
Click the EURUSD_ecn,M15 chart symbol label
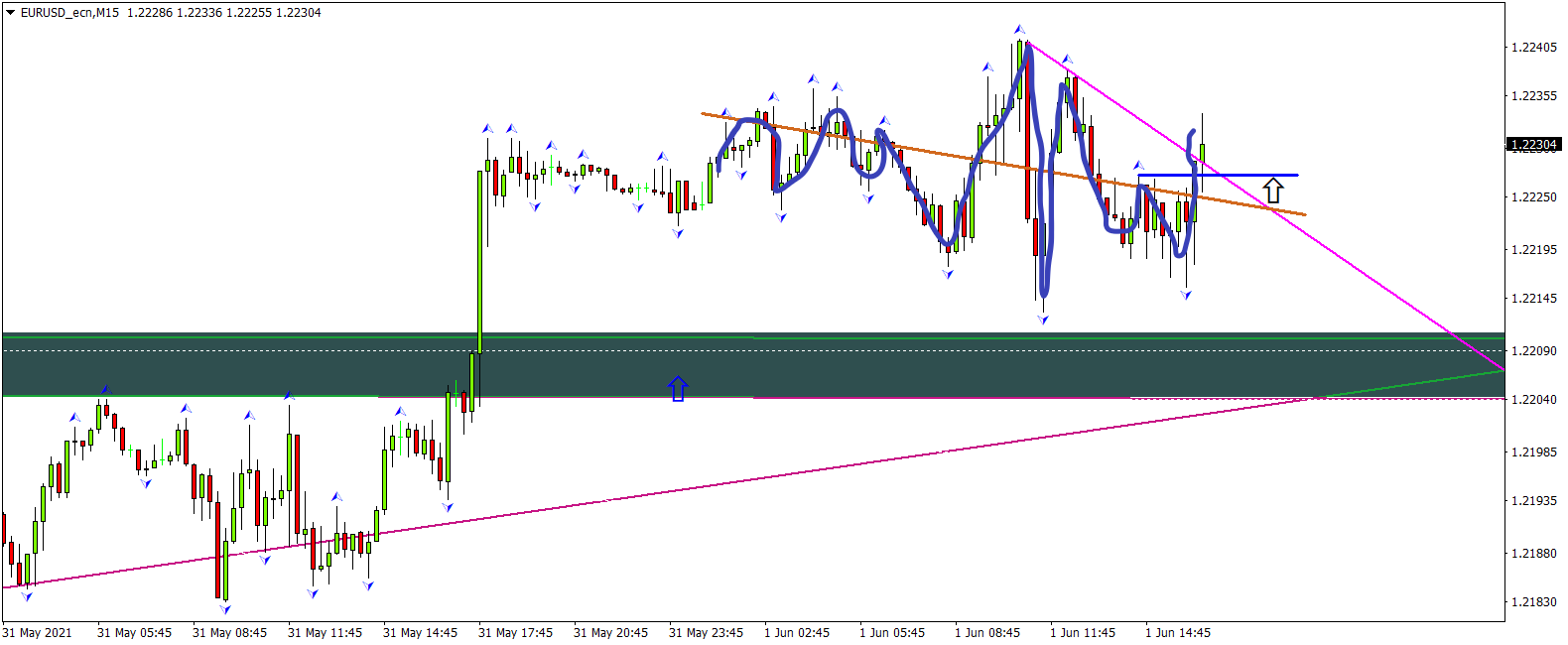[x=69, y=13]
